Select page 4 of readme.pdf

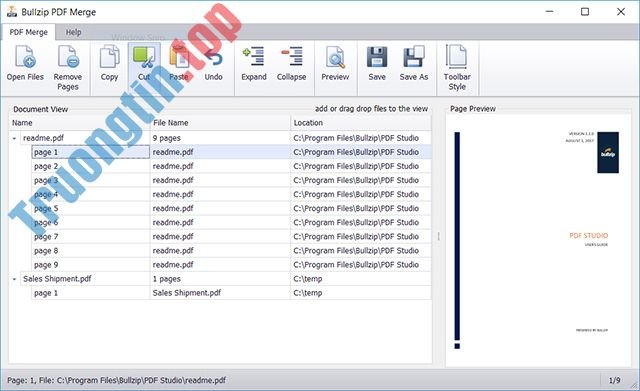(232, 194)
